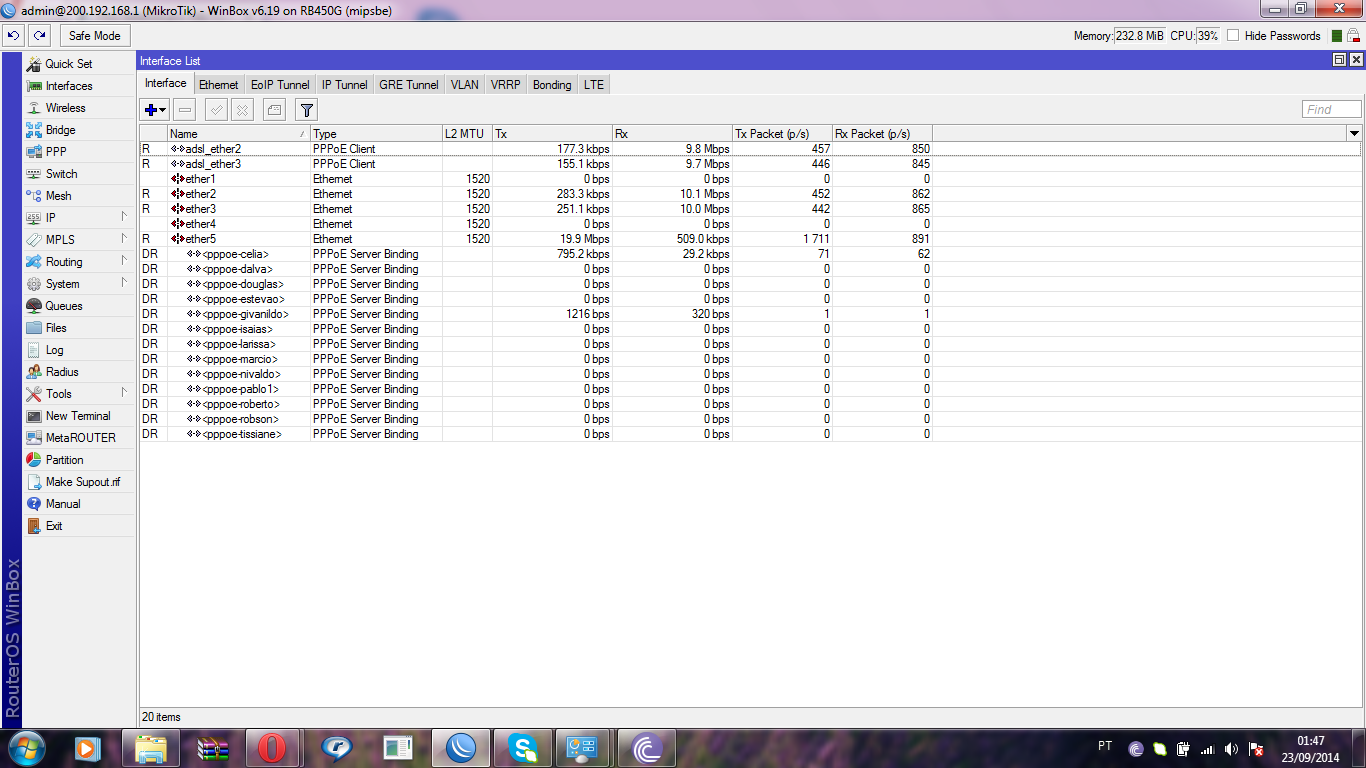Launch a New Terminal
This screenshot has height=768, width=1366.
pos(78,416)
